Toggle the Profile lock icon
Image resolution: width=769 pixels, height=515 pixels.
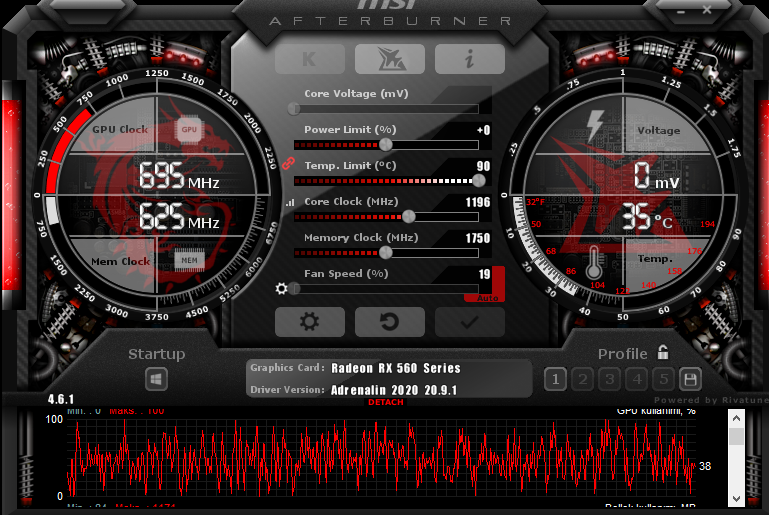click(x=663, y=352)
